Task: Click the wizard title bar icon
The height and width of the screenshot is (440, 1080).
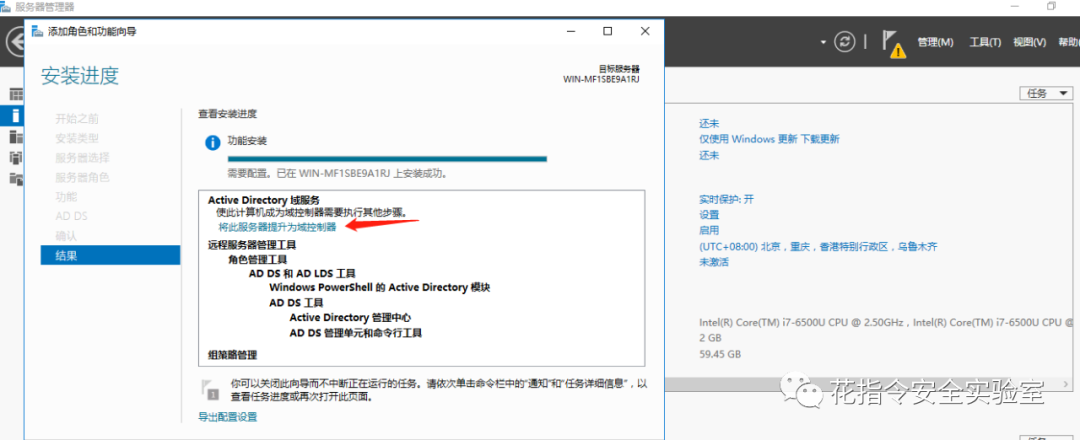Action: point(37,31)
